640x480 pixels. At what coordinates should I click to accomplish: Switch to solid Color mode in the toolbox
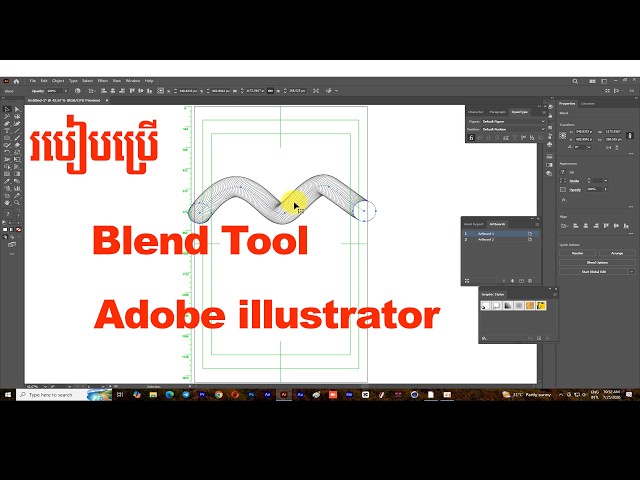click(5, 229)
